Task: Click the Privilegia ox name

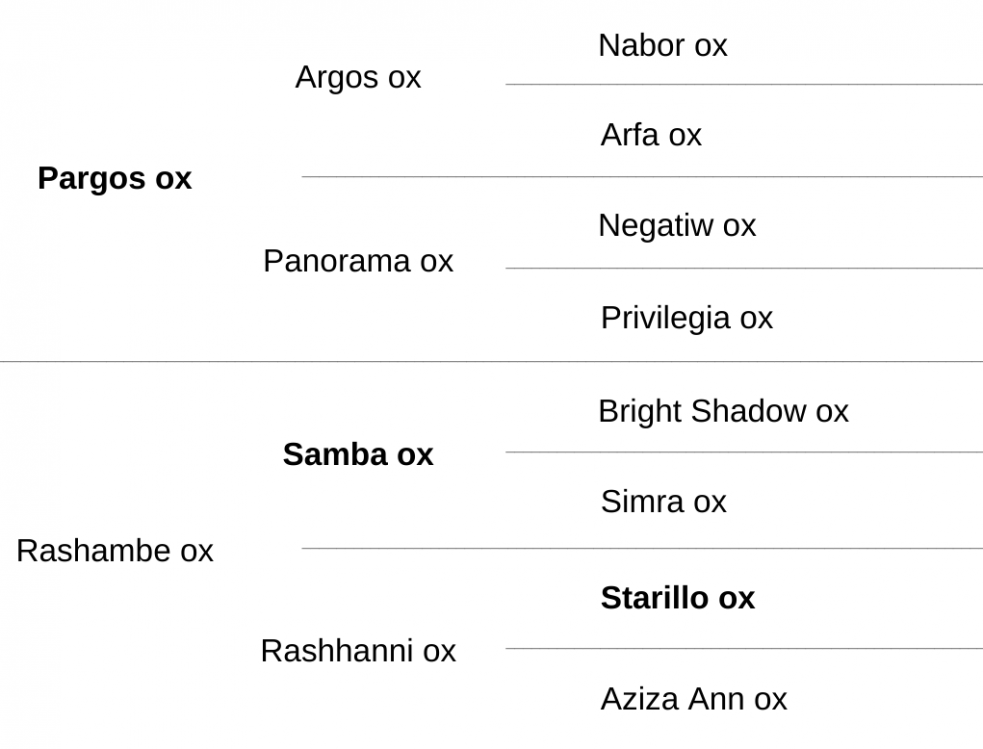Action: tap(686, 318)
